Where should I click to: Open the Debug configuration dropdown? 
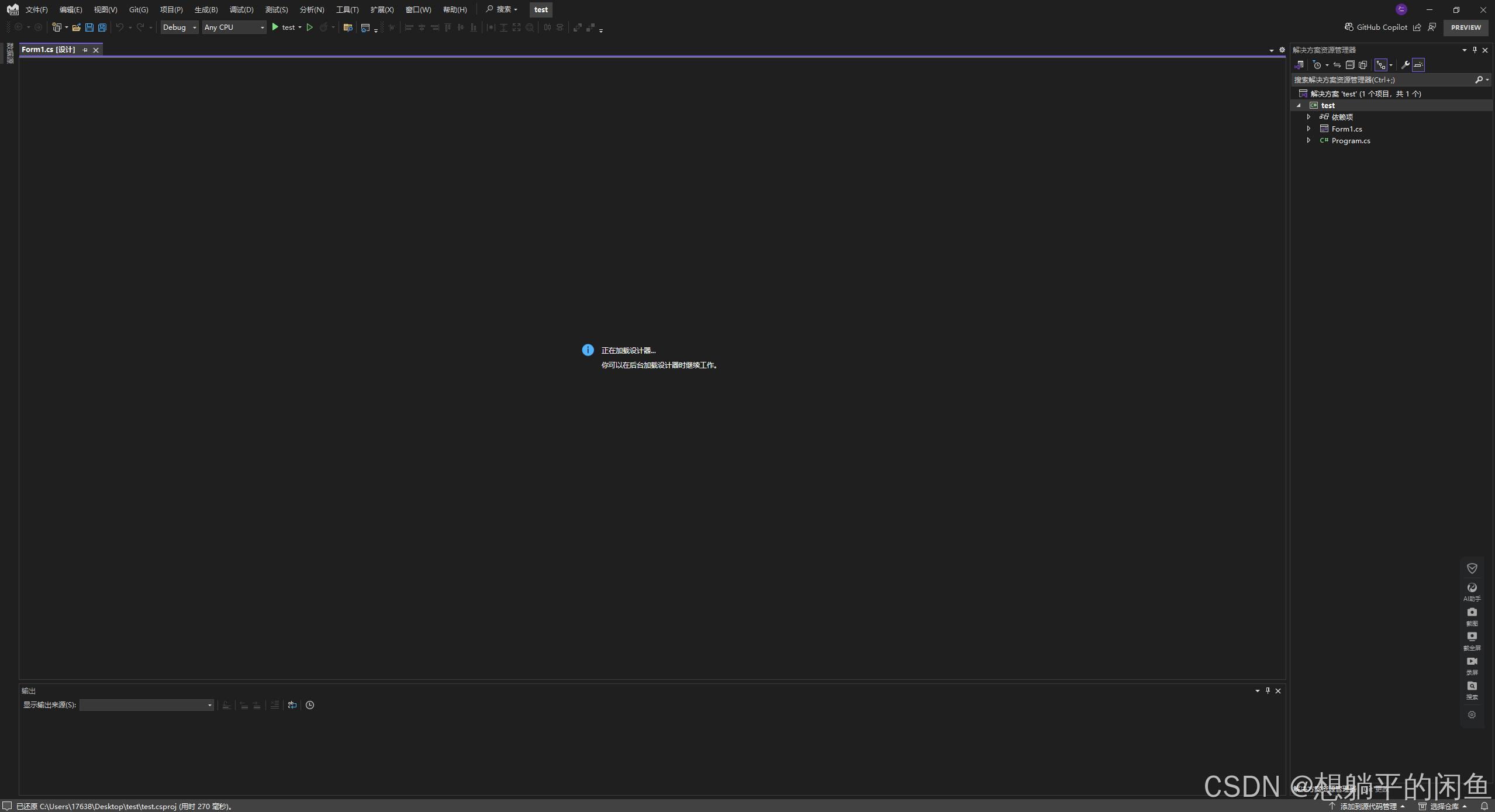pos(179,27)
